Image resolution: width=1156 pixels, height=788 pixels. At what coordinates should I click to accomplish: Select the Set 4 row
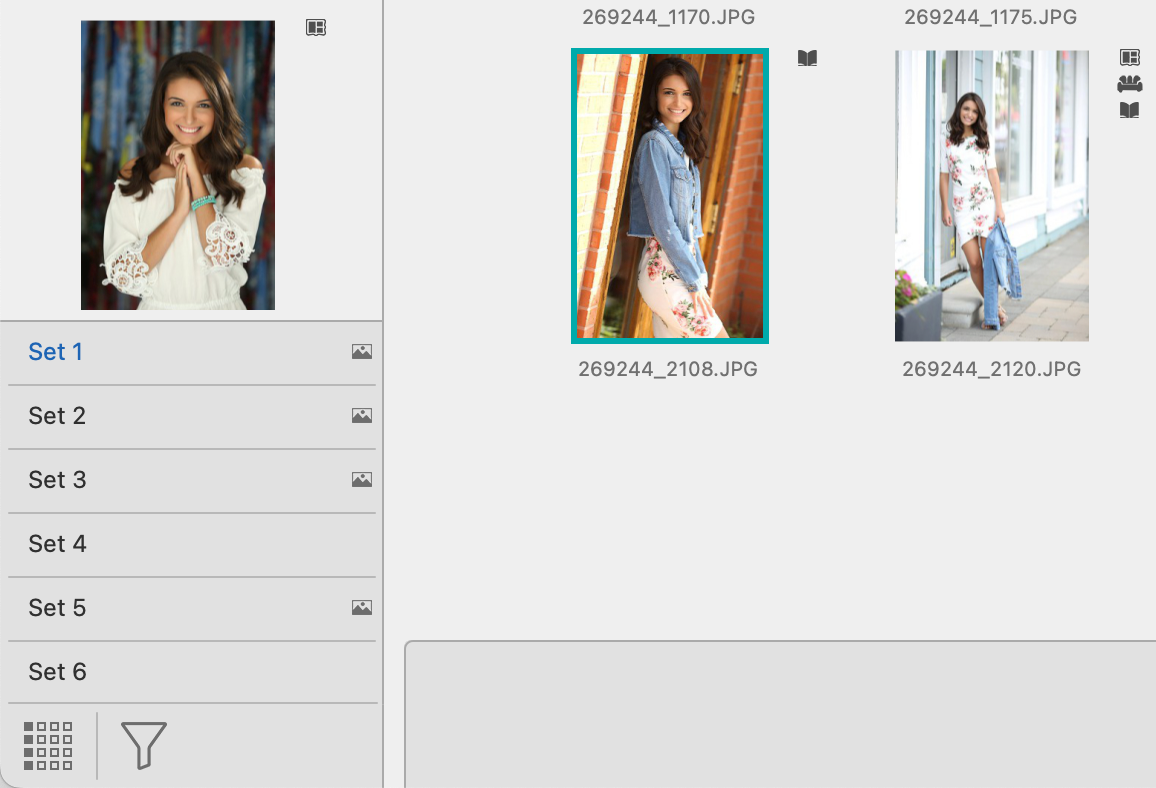[x=57, y=544]
